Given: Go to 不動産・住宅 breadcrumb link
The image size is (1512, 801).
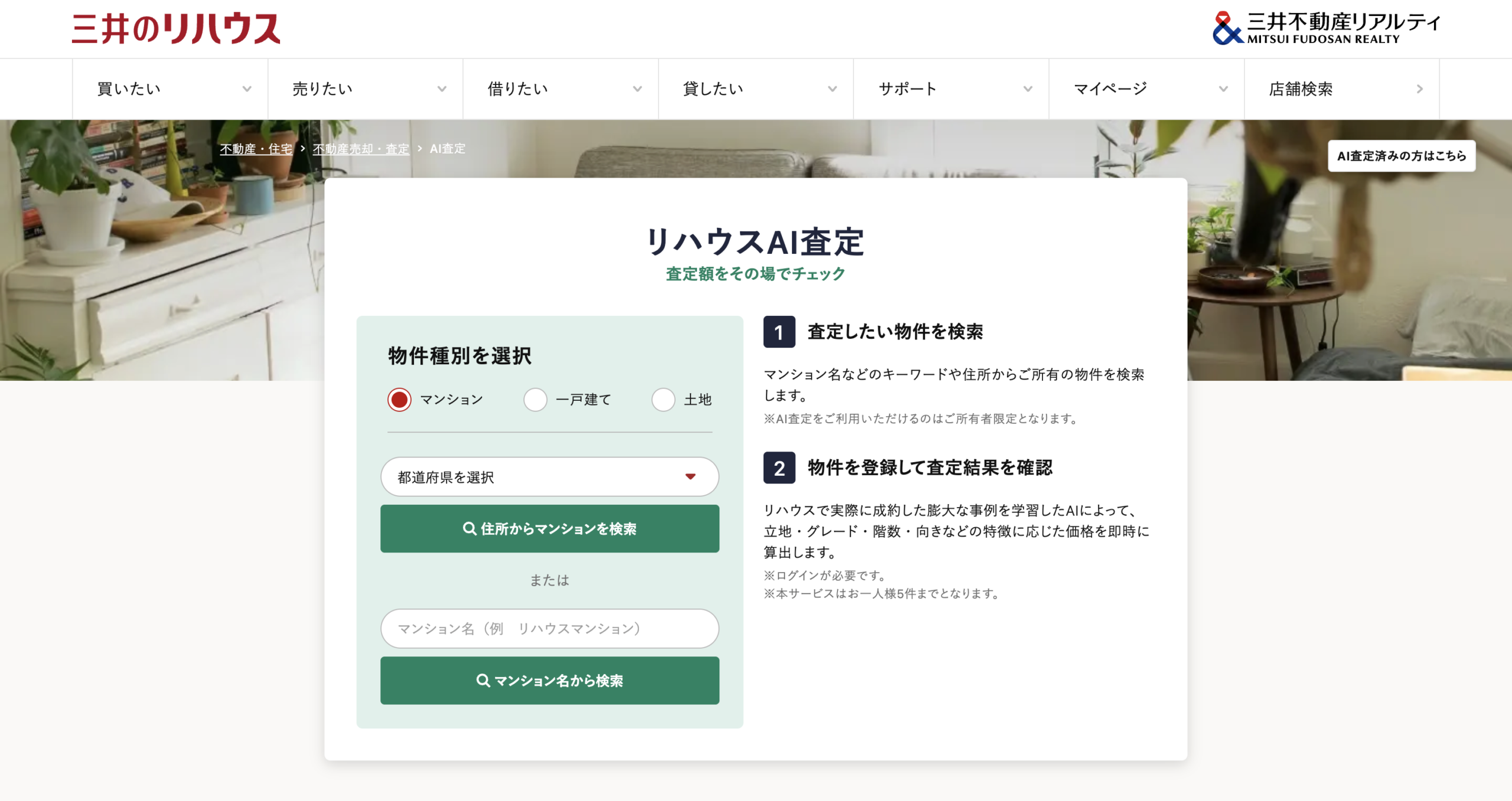Looking at the screenshot, I should (x=256, y=149).
